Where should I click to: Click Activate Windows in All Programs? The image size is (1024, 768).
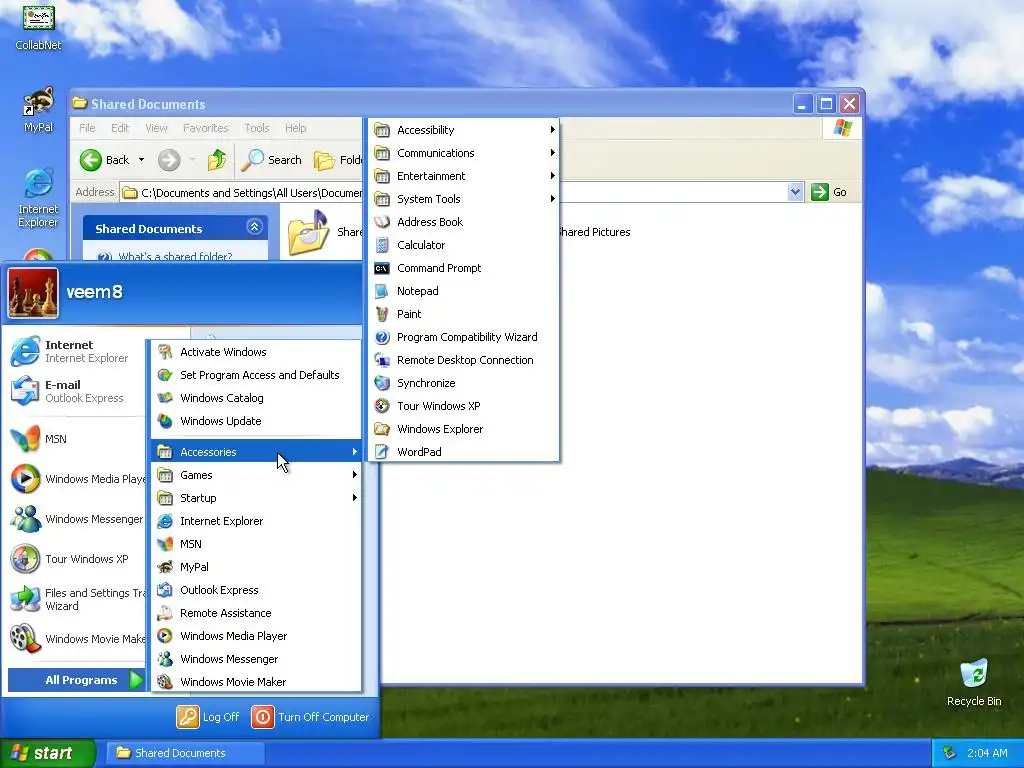tap(256, 352)
